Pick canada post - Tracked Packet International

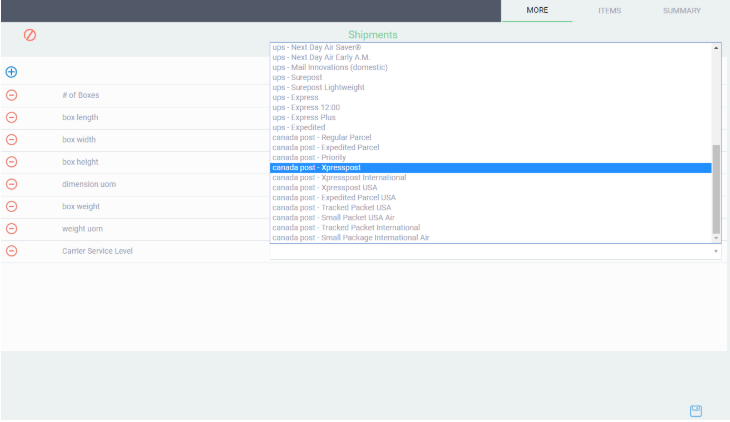(491, 228)
